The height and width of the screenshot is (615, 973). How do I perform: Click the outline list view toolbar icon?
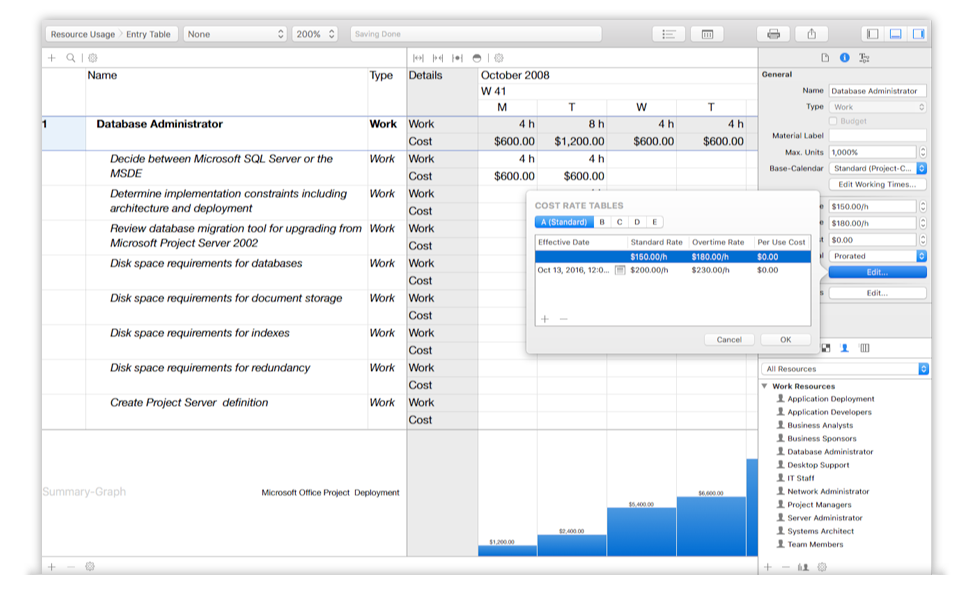click(x=668, y=34)
